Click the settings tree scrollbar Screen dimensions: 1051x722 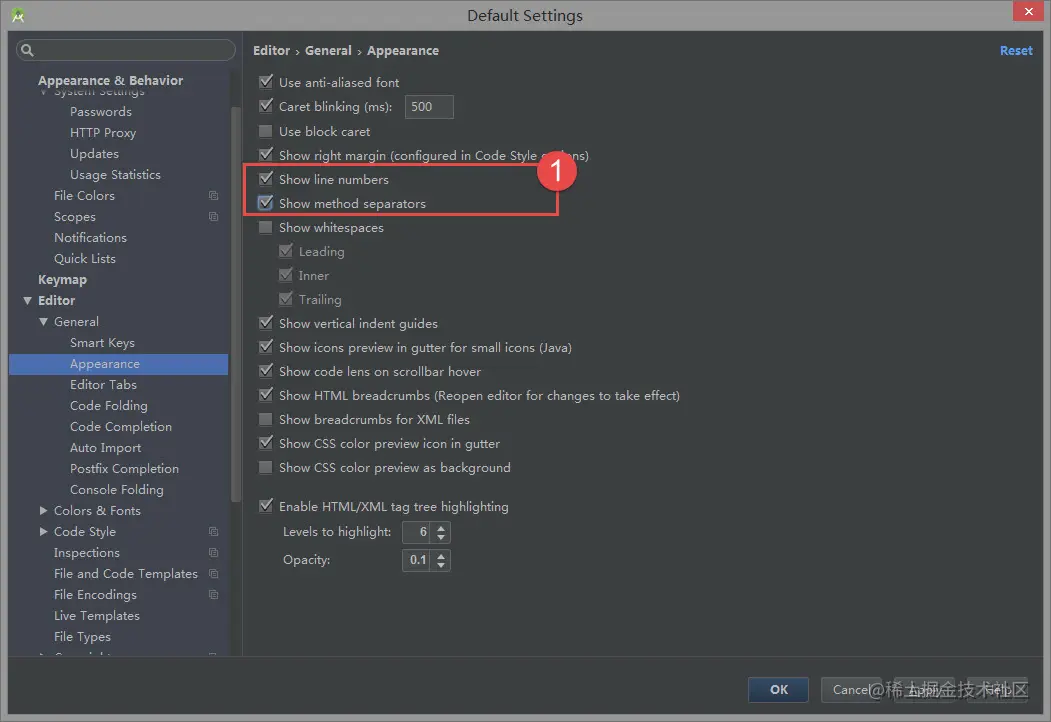pos(235,304)
